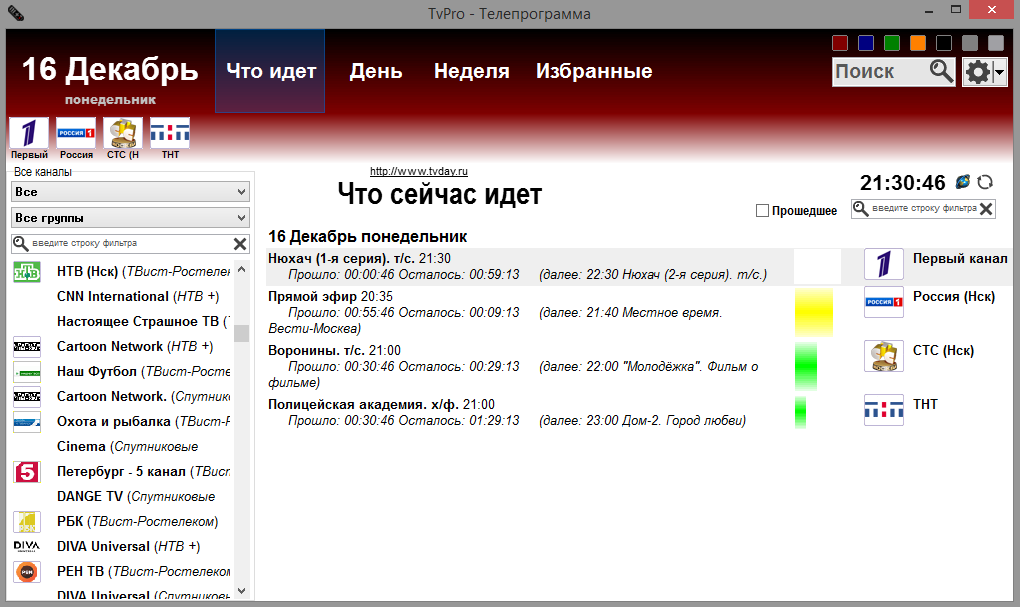Select the Первый channel icon in toolbar
The image size is (1020, 607).
[28, 131]
